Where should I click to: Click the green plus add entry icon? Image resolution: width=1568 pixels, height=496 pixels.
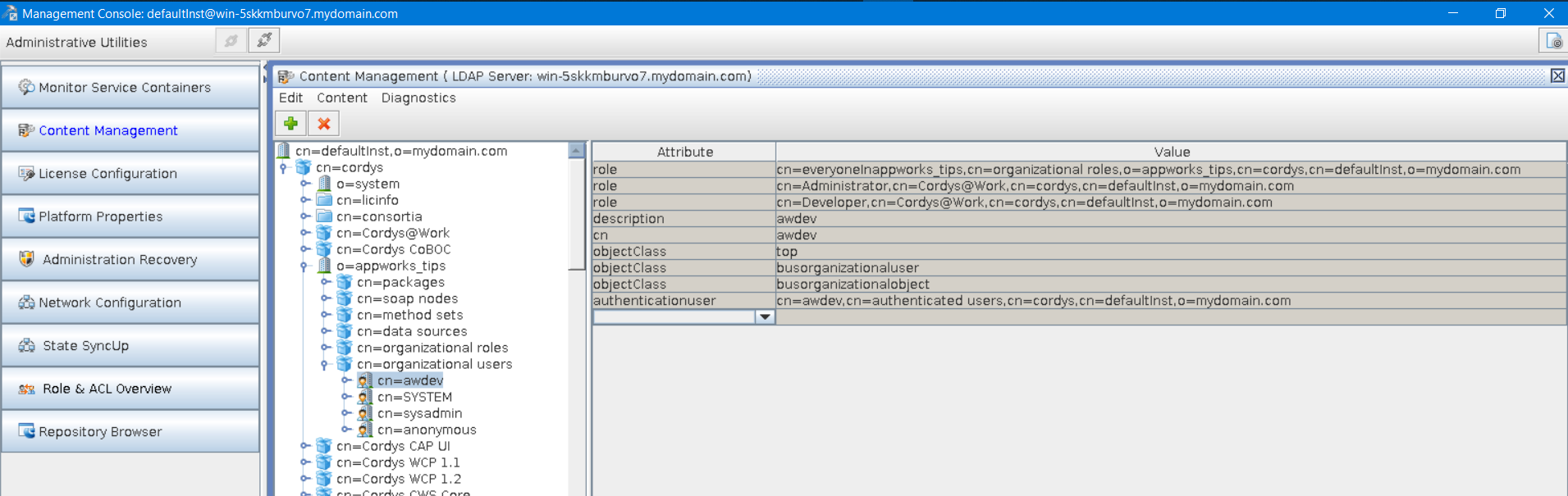290,124
